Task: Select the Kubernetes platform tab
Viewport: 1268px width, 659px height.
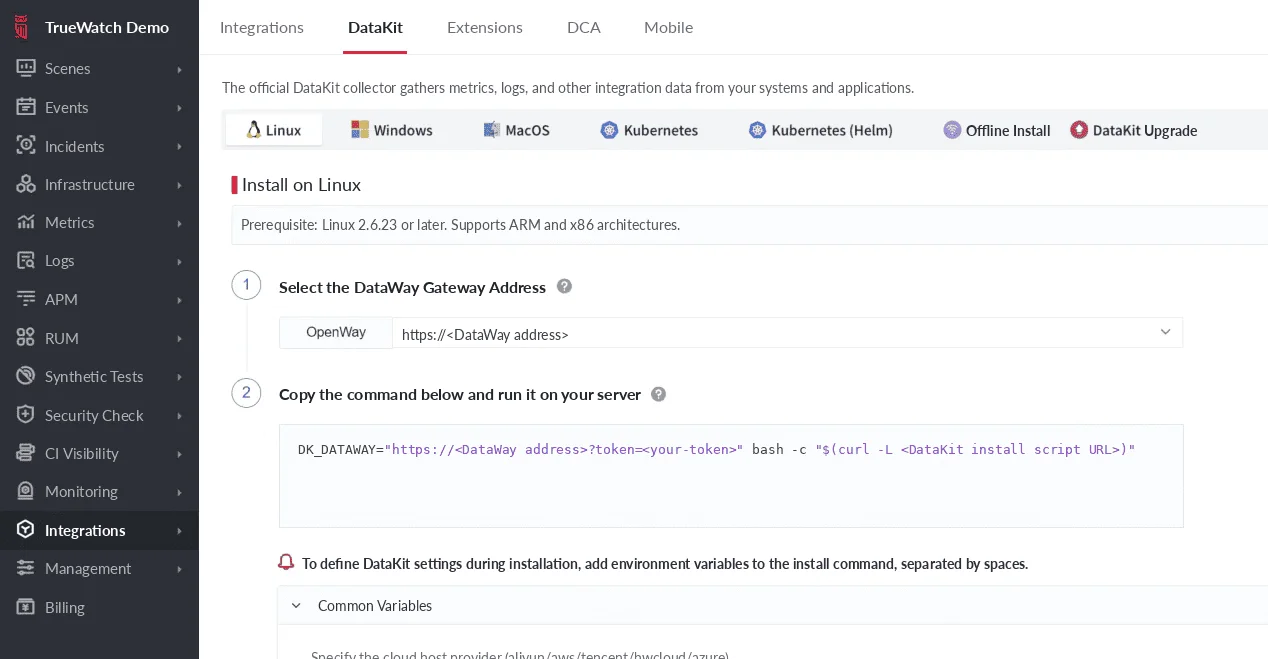Action: click(649, 130)
